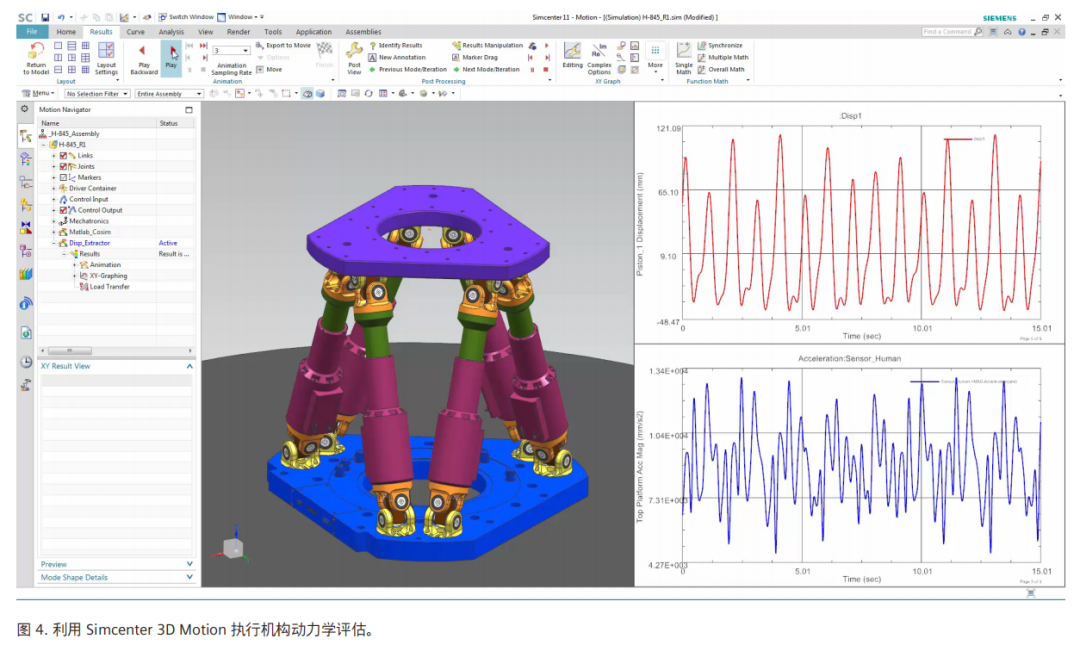Screen dimensions: 1080x645
Task: Open Complex Options
Action: click(x=599, y=58)
